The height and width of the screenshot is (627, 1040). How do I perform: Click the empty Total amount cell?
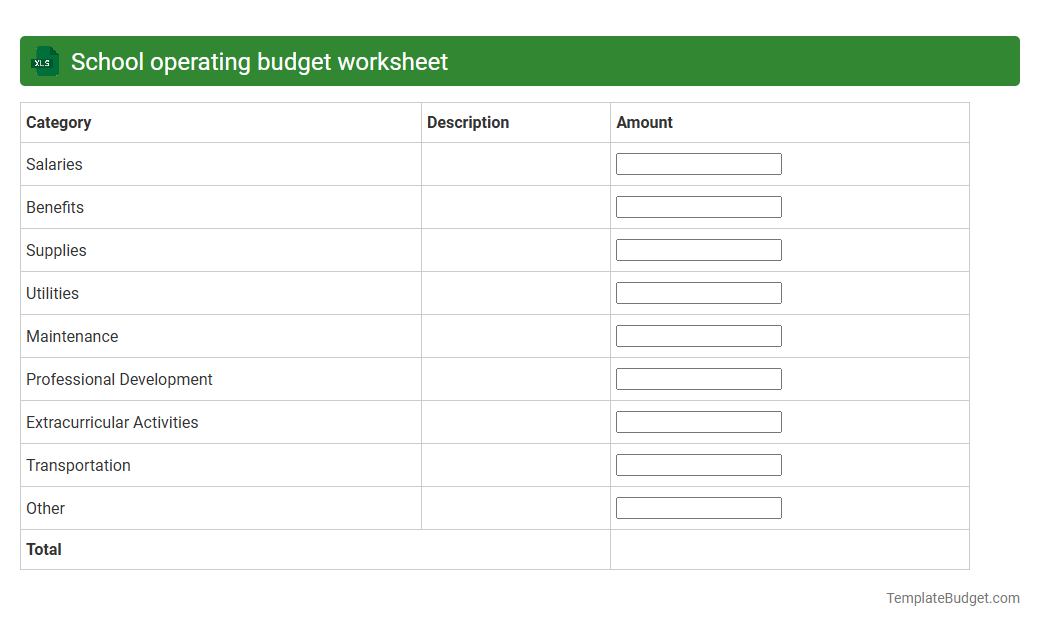789,549
